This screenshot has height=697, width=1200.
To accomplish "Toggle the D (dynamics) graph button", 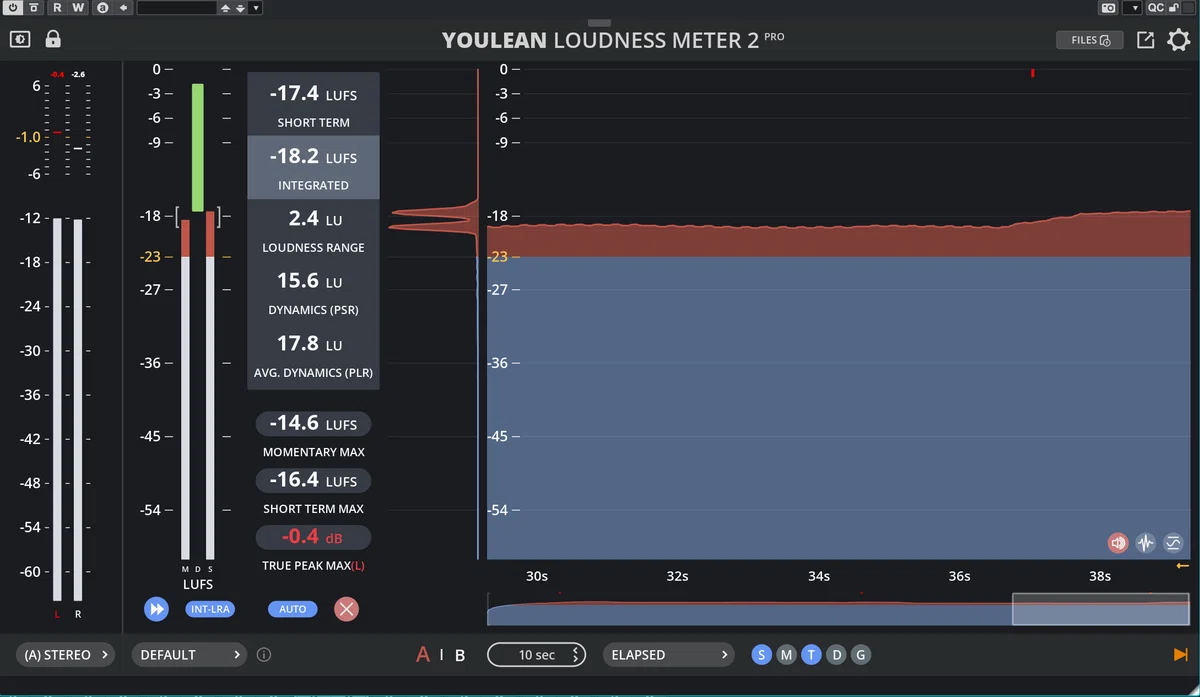I will point(836,655).
